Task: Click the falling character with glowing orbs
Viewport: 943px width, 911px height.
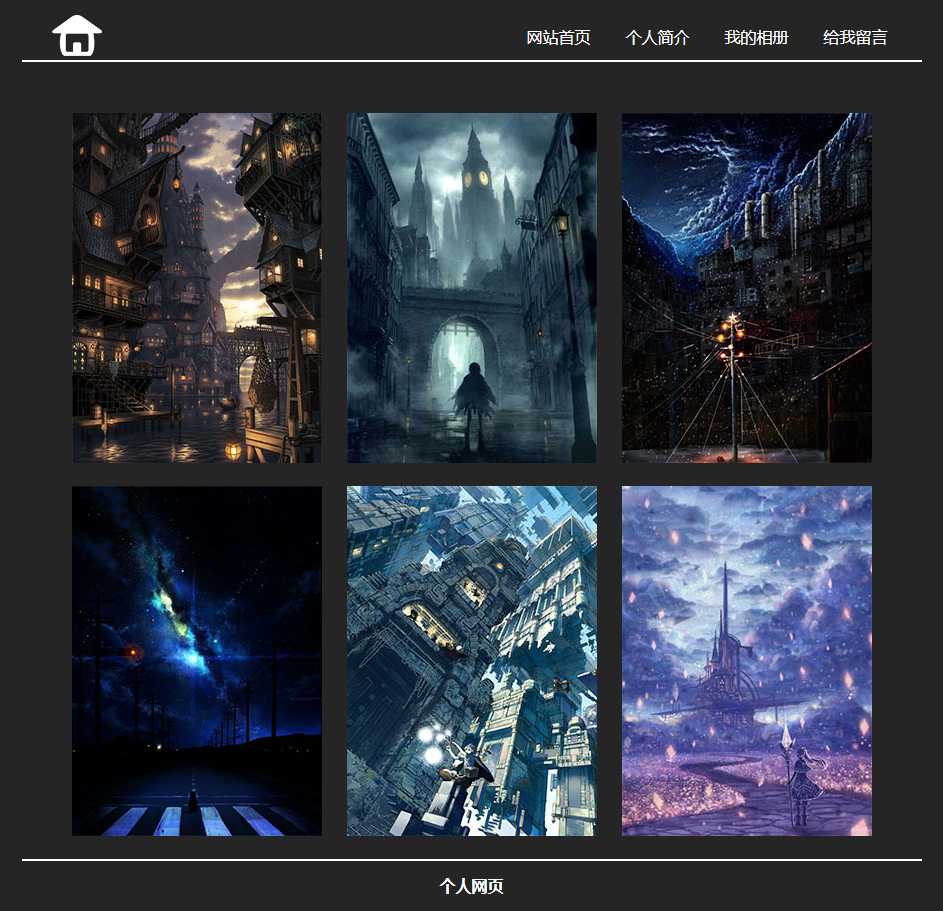Action: point(460,765)
